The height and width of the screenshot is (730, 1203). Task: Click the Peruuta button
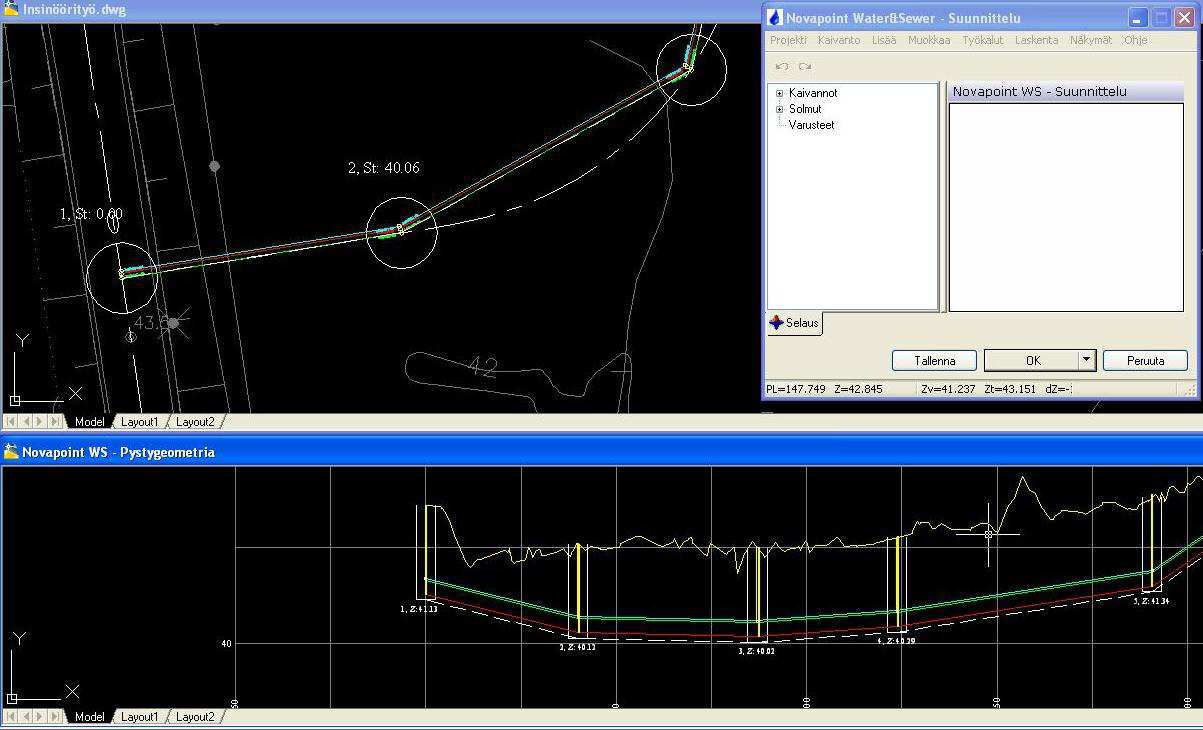(x=1145, y=360)
